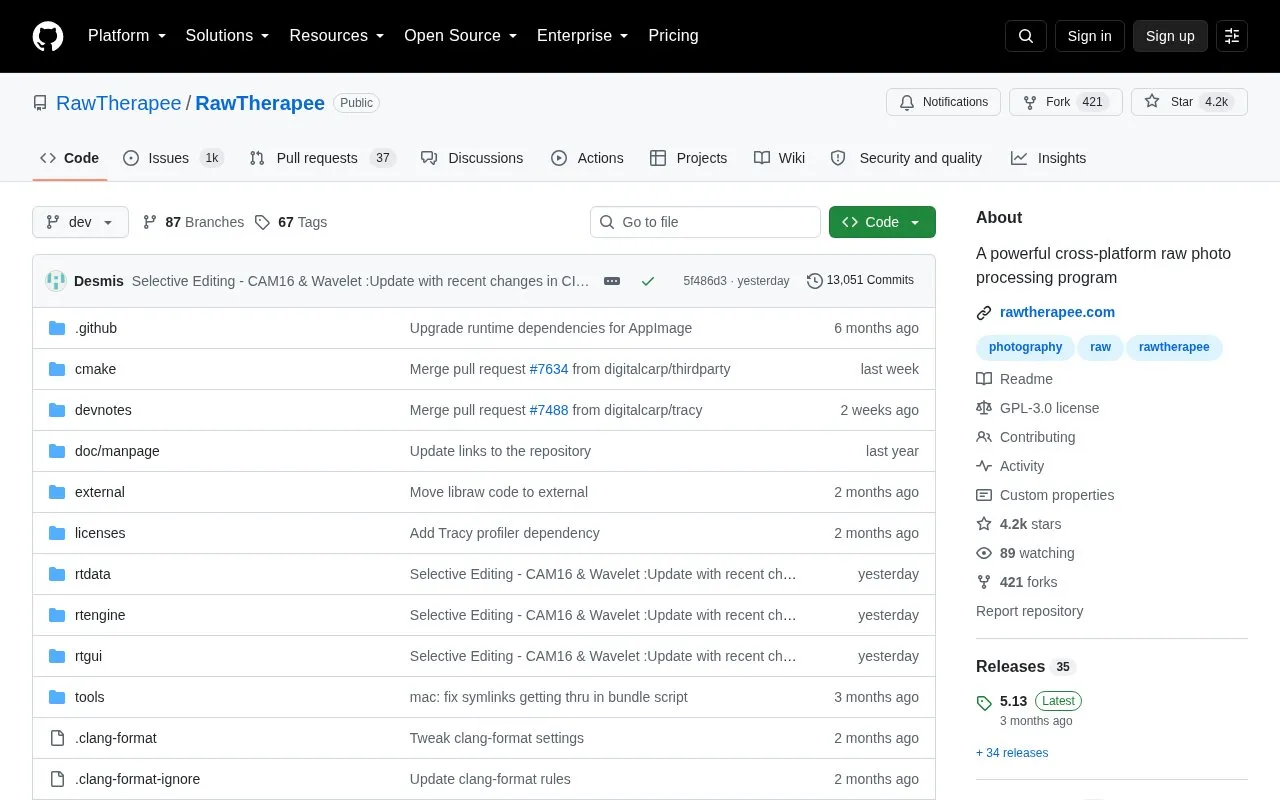Open the header settings sliders icon
Viewport: 1280px width, 800px height.
pos(1232,36)
